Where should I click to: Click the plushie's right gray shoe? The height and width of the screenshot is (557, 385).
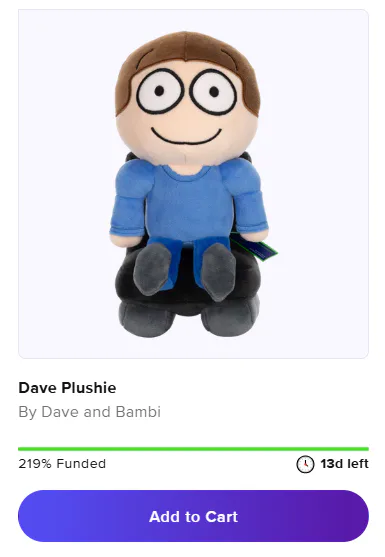[x=218, y=272]
